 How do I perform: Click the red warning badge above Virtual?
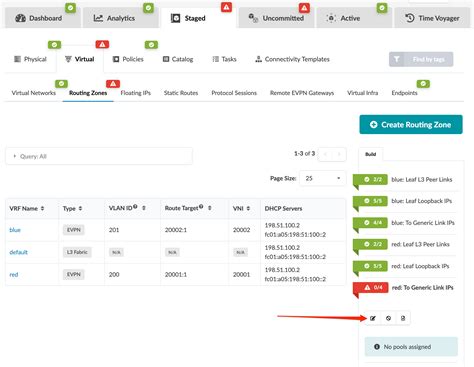pos(102,44)
